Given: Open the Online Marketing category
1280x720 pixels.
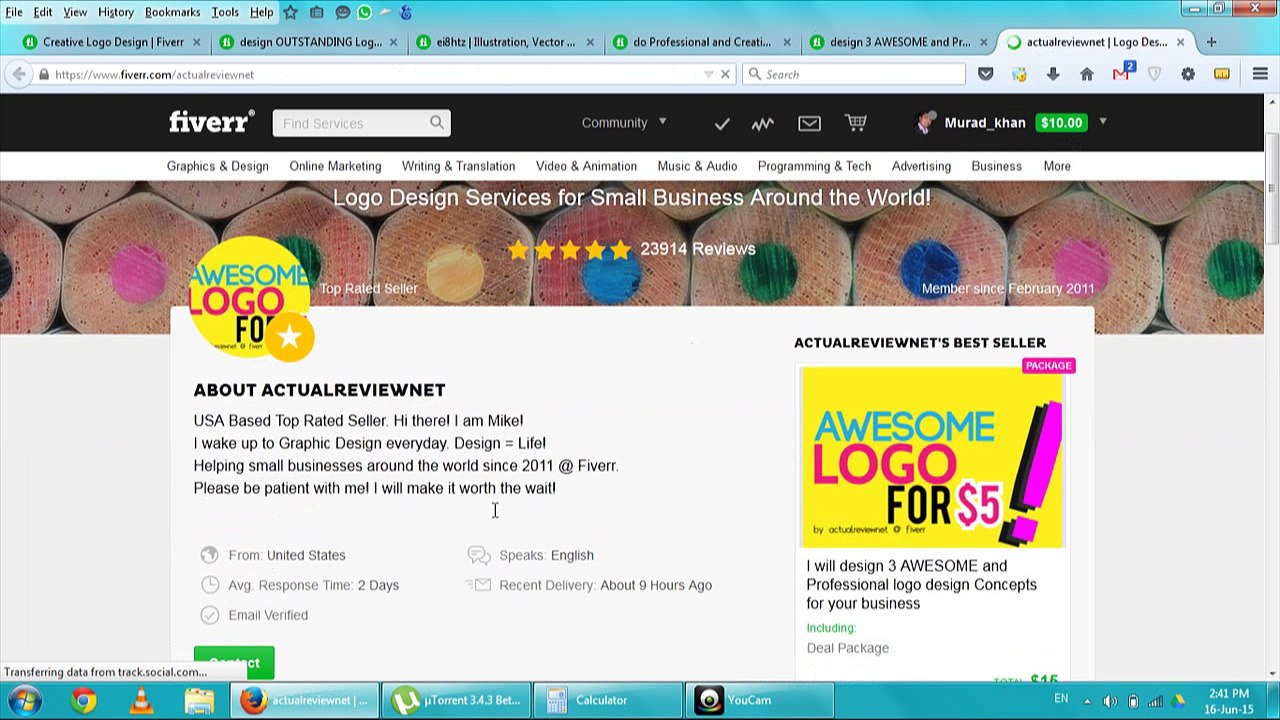Looking at the screenshot, I should [x=335, y=166].
